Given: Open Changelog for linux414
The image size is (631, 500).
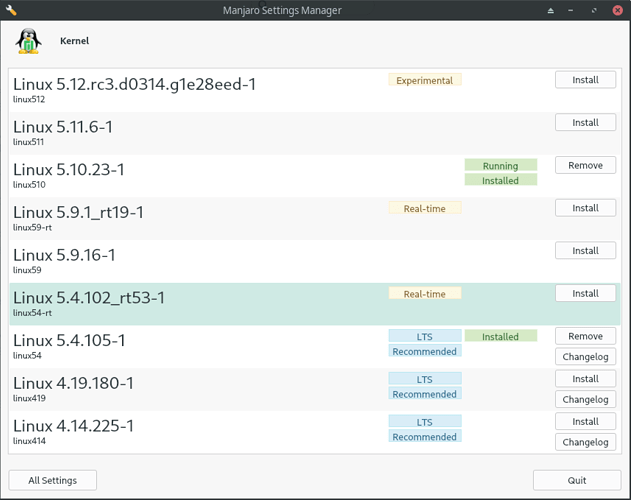Looking at the screenshot, I should click(585, 442).
